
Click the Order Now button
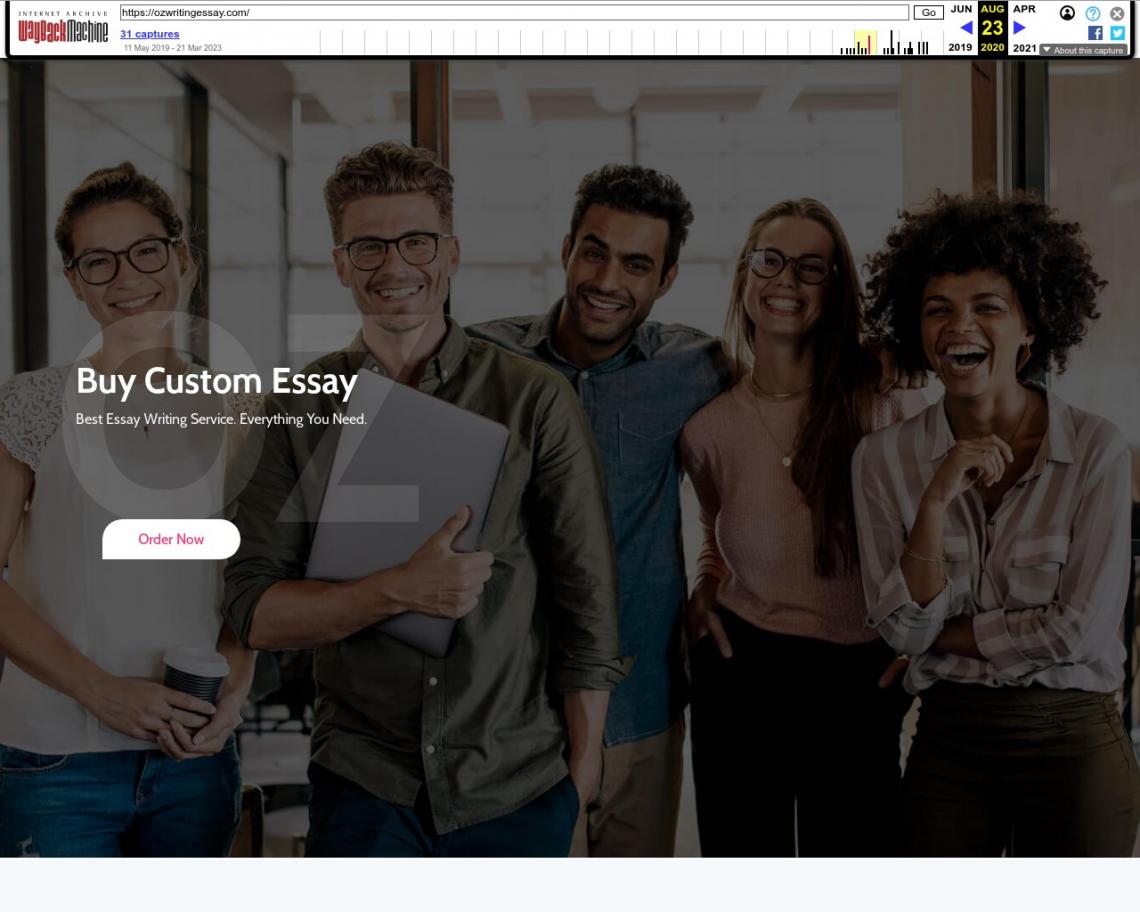click(171, 539)
